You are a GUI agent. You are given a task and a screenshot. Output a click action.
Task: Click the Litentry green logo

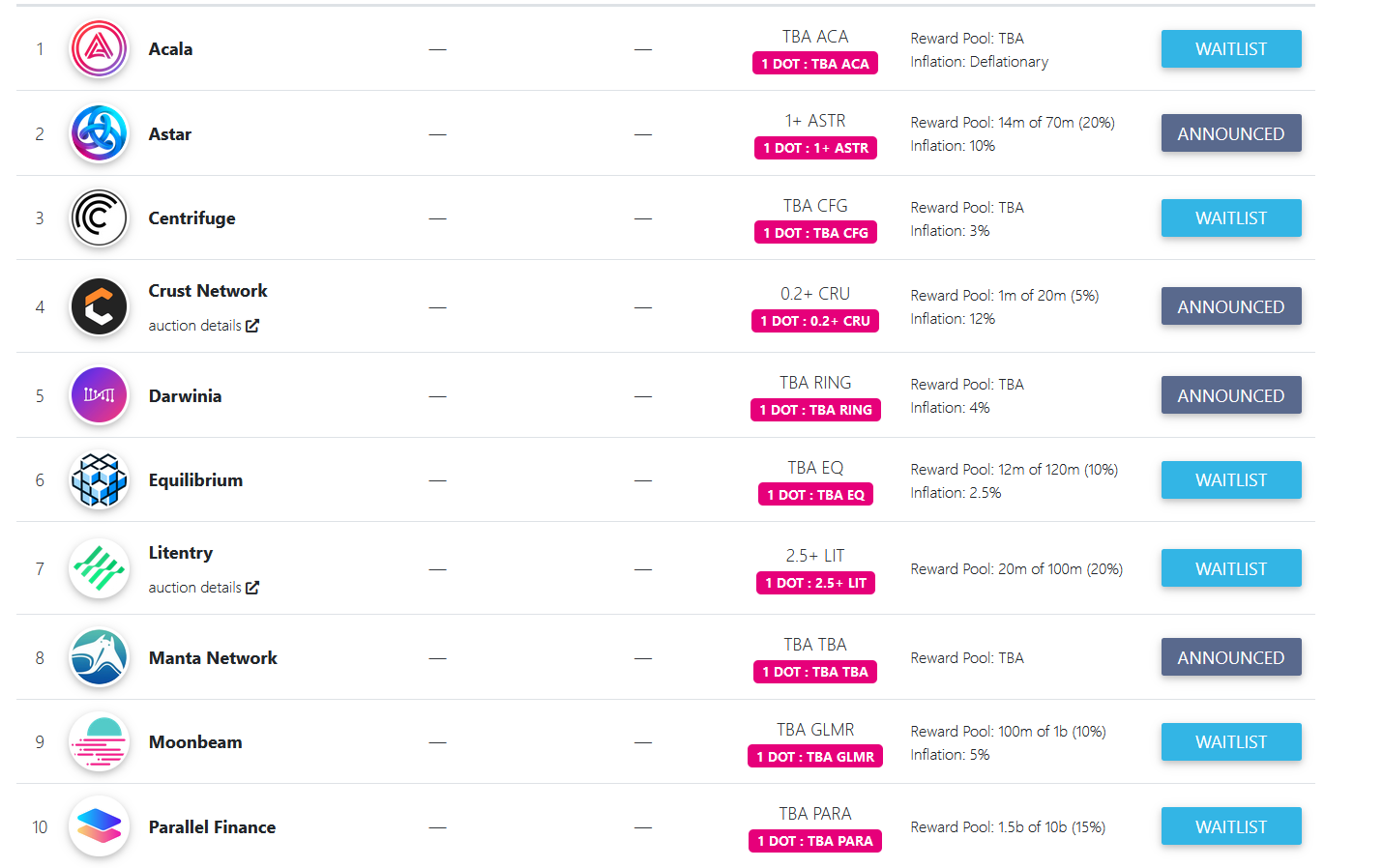pyautogui.click(x=99, y=568)
